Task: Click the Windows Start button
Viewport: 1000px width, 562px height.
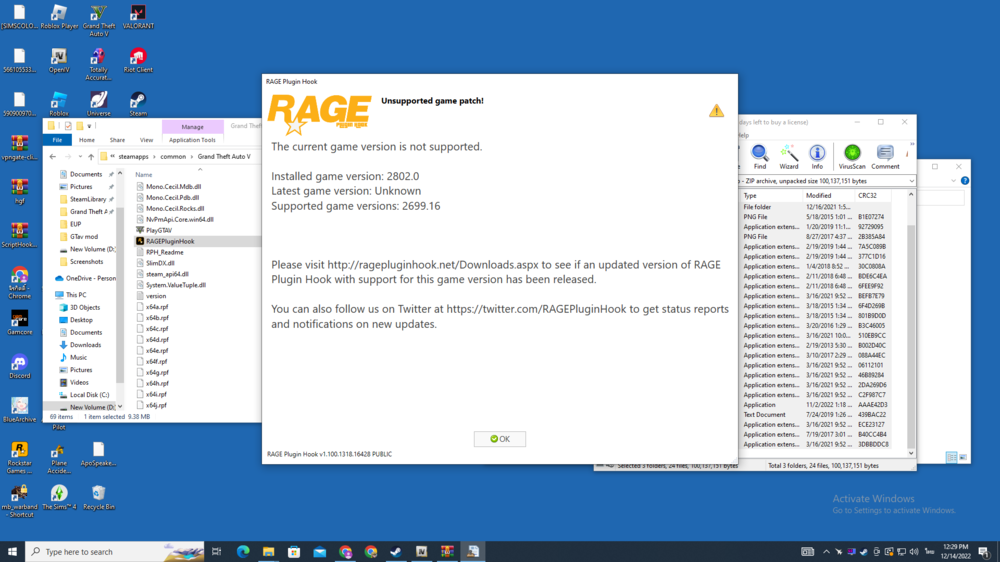Action: (x=12, y=552)
